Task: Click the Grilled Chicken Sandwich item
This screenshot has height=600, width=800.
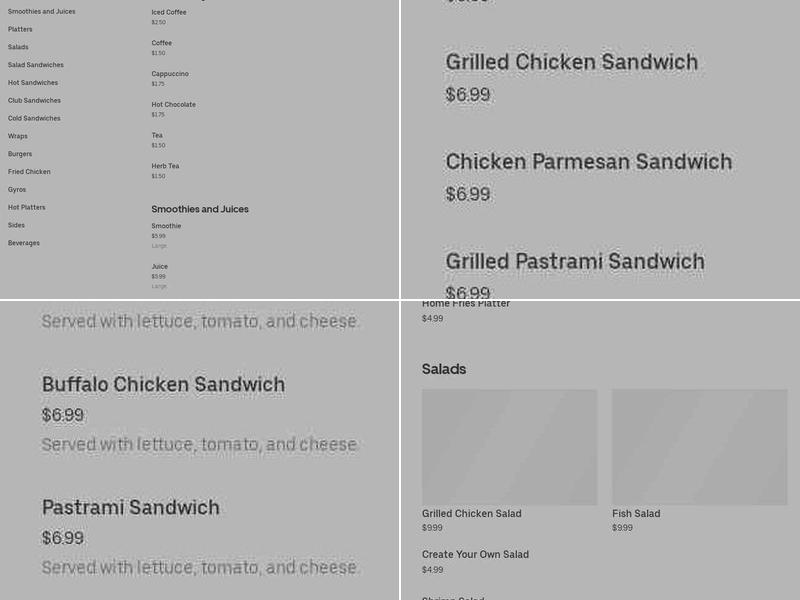Action: click(x=572, y=61)
